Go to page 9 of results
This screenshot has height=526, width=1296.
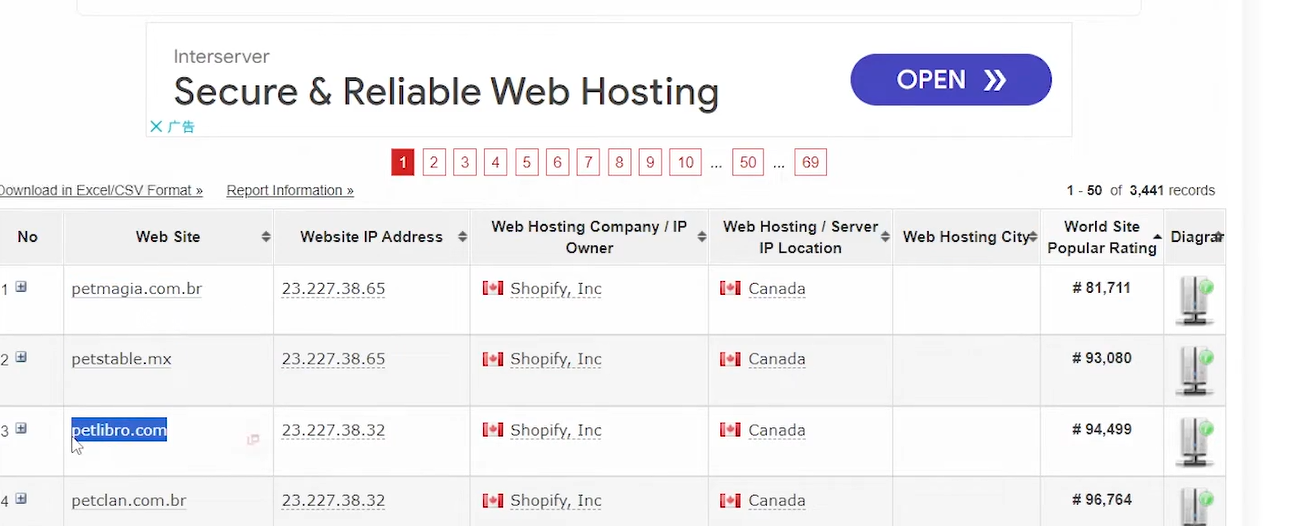(x=650, y=162)
